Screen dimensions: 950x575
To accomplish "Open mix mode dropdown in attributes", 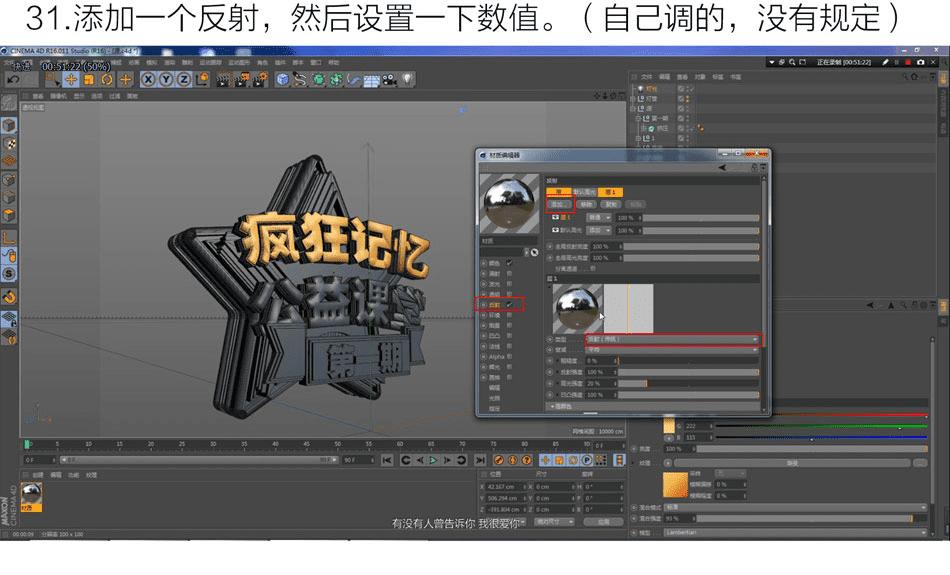I will pyautogui.click(x=796, y=507).
